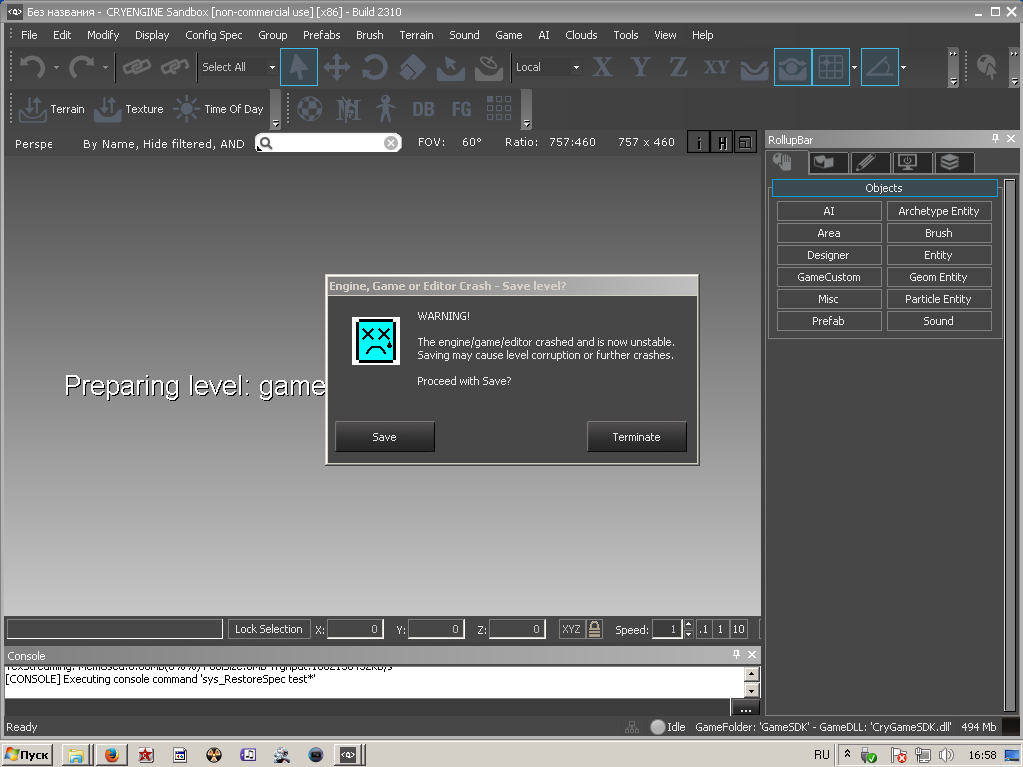
Task: Click the Archetype Entity button
Action: (939, 211)
